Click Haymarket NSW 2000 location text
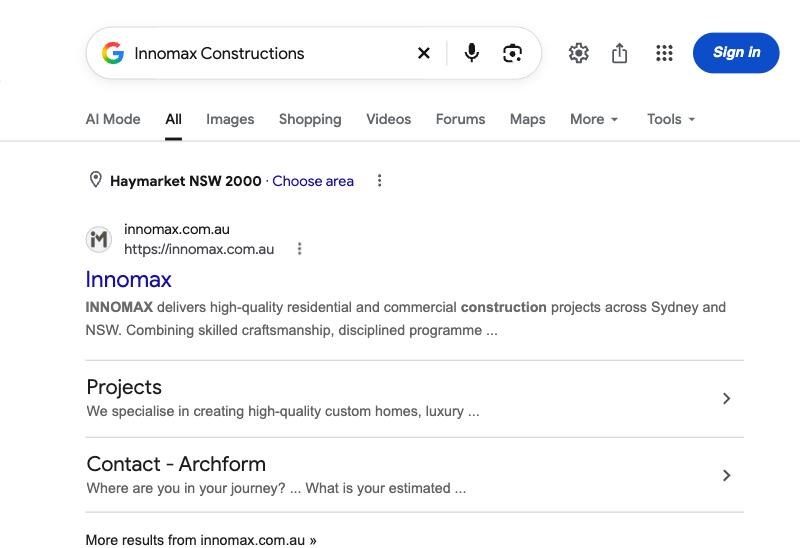Screen dimensions: 800x548 (x=186, y=181)
